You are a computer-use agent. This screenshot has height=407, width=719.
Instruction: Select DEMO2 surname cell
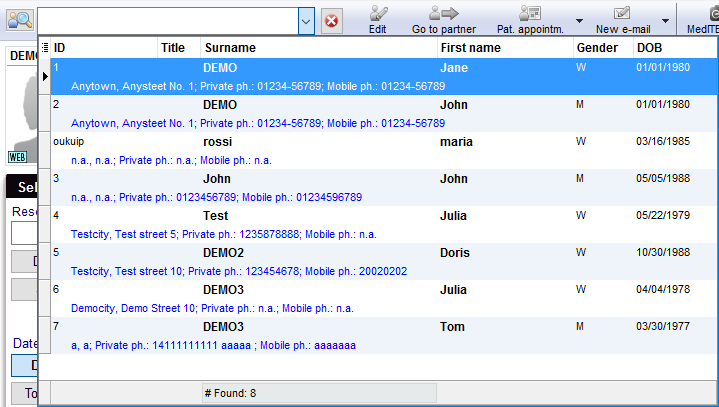click(x=223, y=253)
